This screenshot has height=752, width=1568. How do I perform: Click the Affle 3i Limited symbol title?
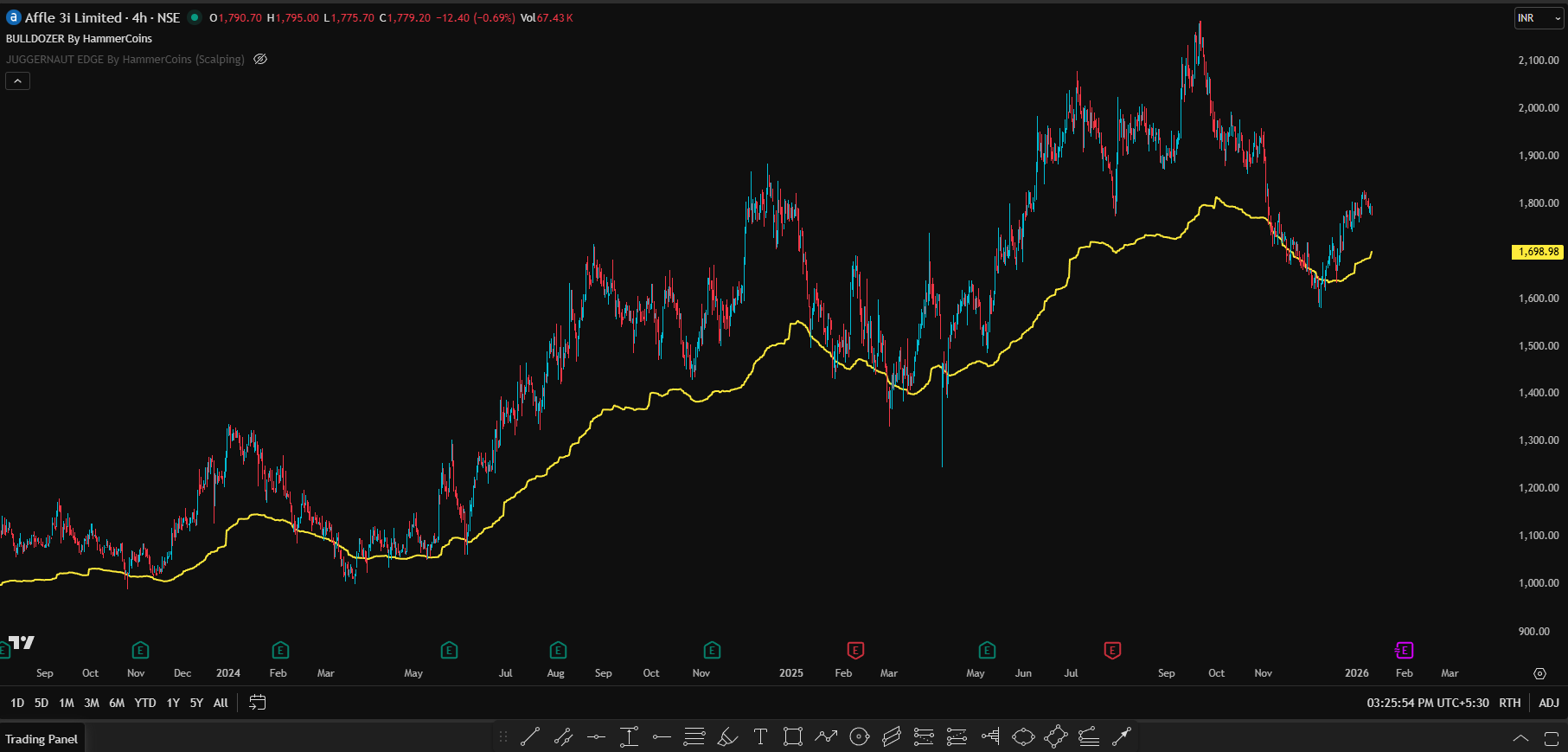pyautogui.click(x=74, y=18)
